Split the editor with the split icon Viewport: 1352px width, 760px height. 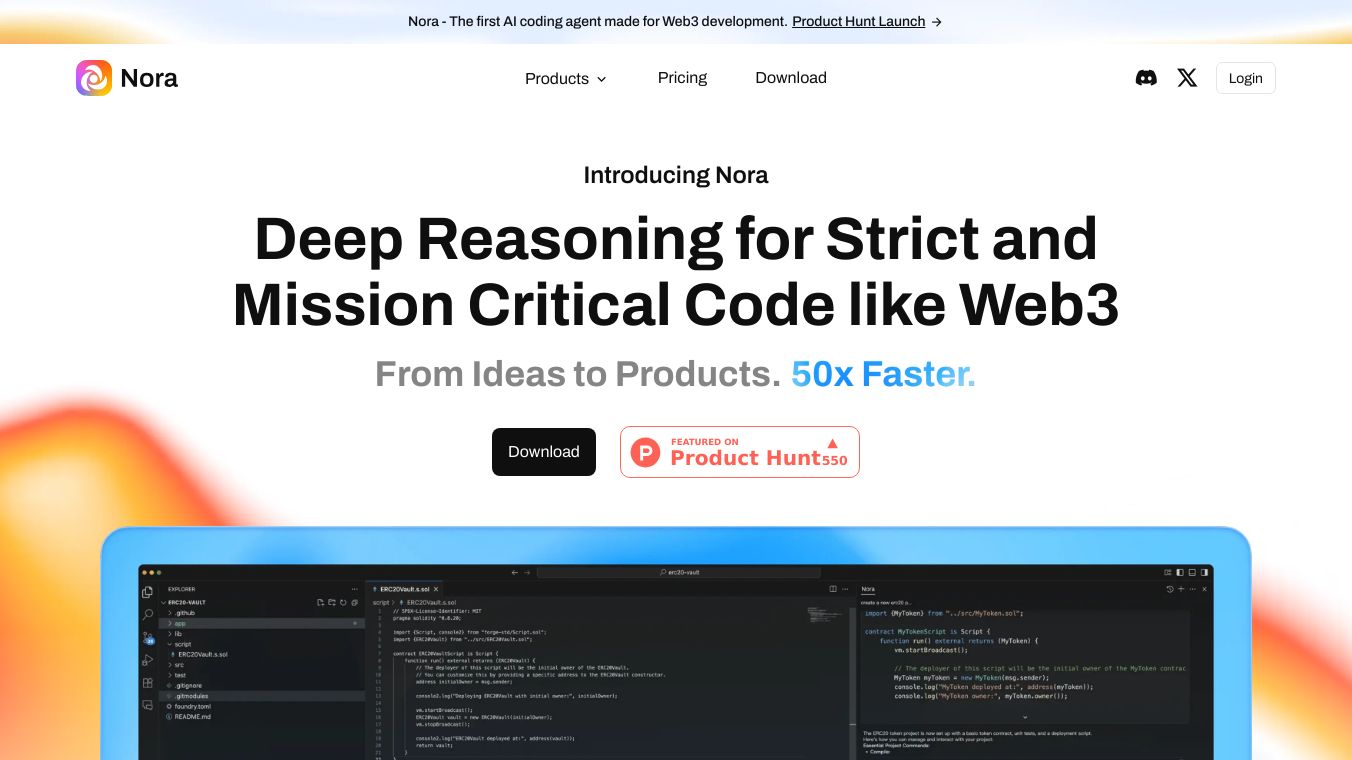pyautogui.click(x=834, y=589)
